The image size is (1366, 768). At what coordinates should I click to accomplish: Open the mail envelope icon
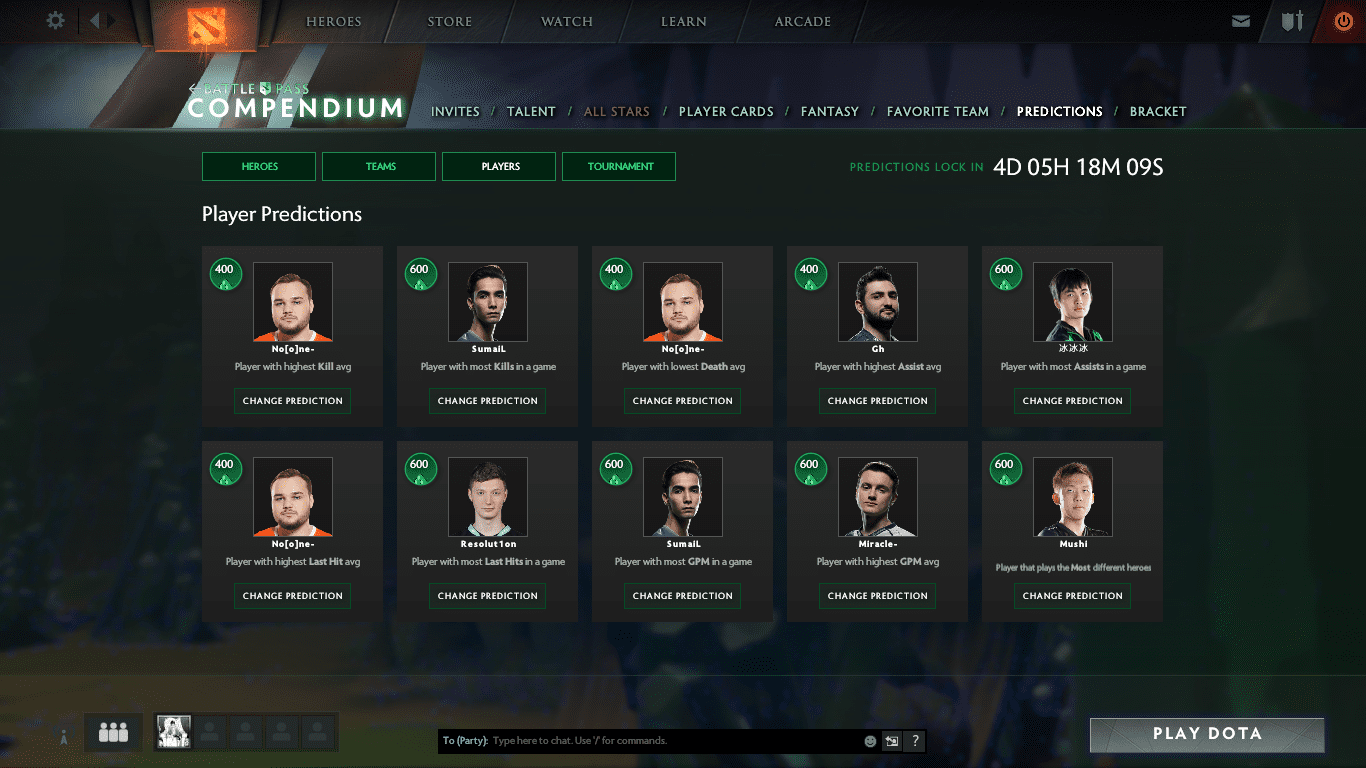click(1241, 21)
